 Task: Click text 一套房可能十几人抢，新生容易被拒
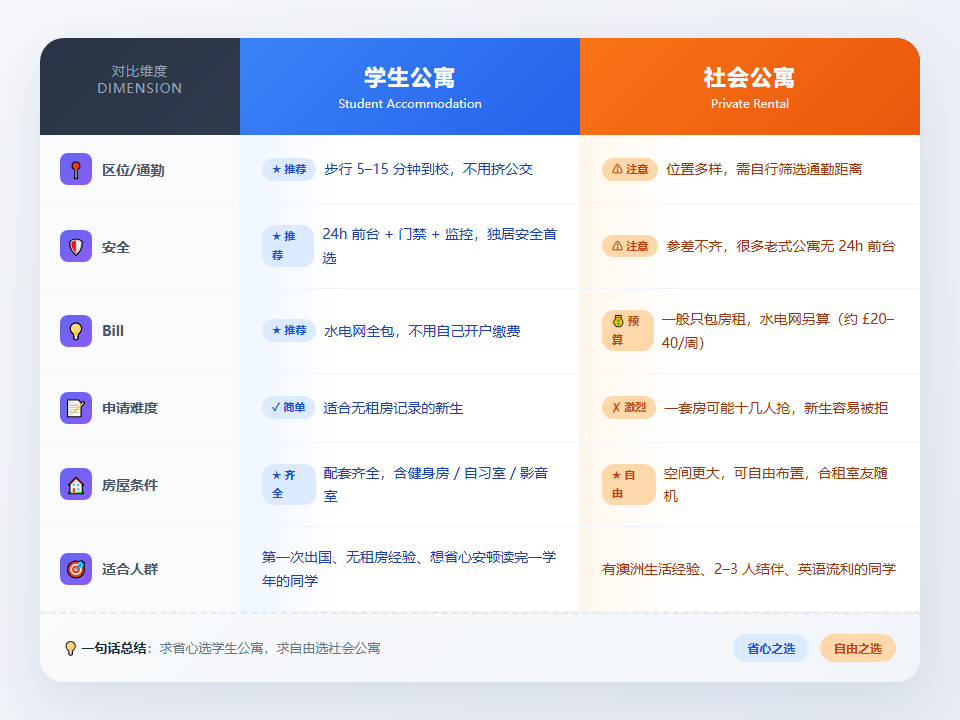click(x=776, y=408)
